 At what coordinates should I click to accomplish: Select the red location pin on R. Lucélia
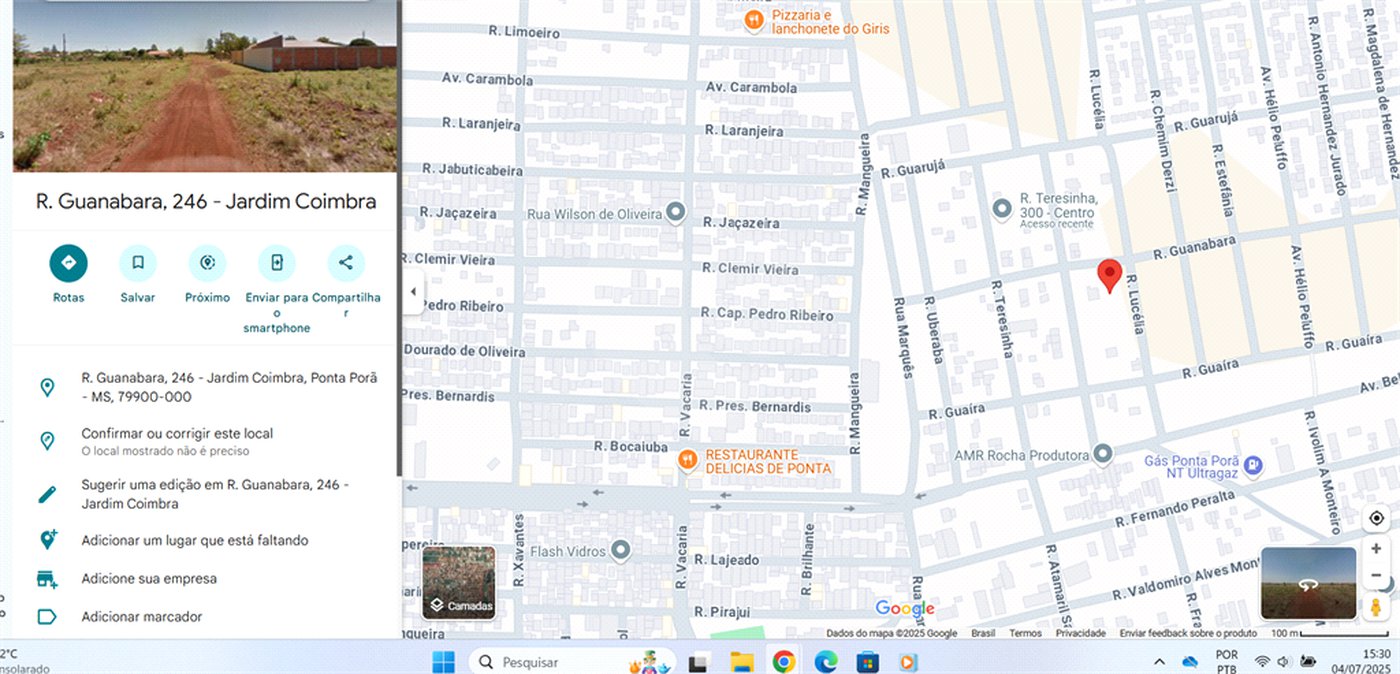pos(1109,275)
